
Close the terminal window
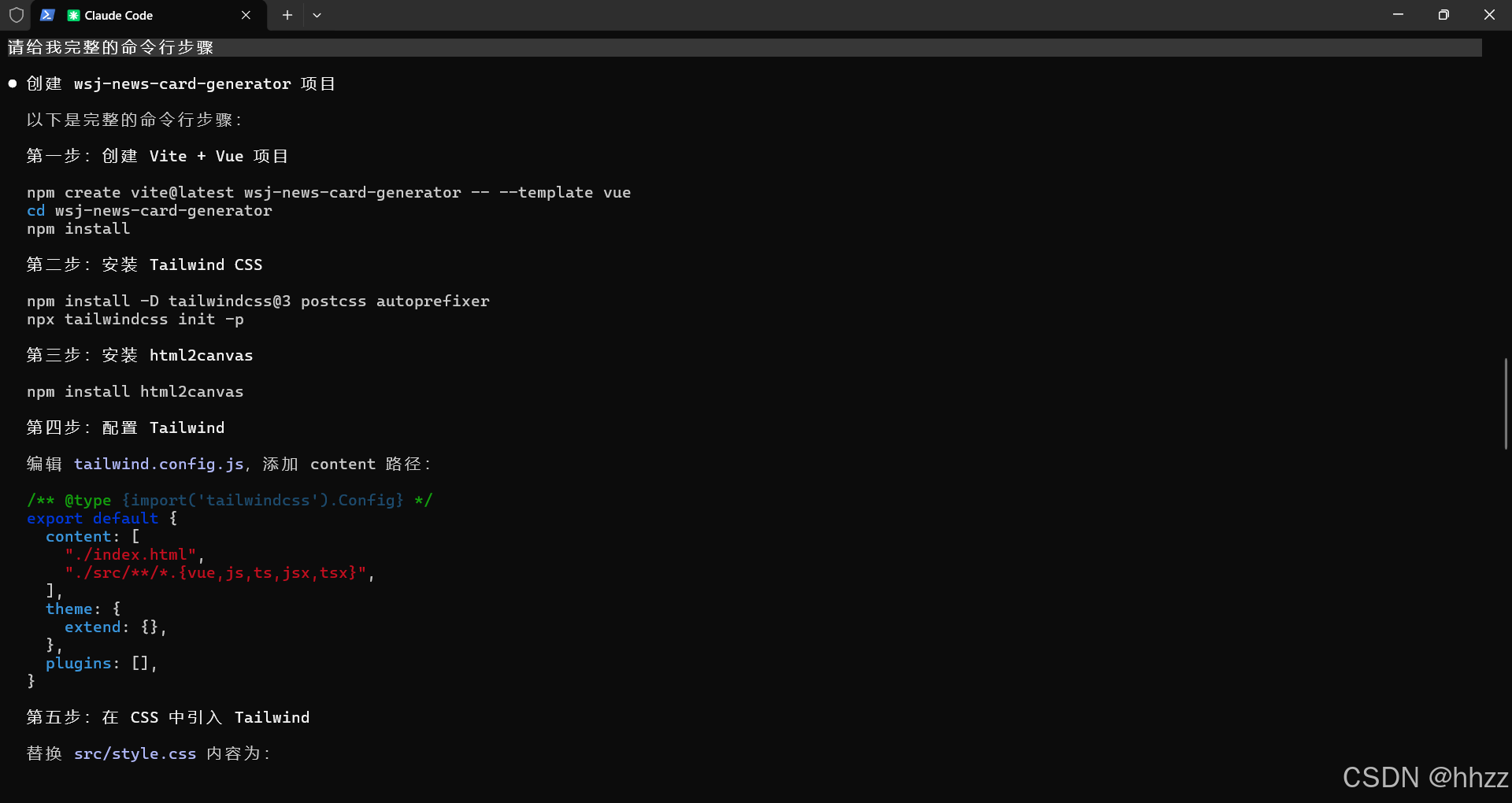(x=1489, y=15)
